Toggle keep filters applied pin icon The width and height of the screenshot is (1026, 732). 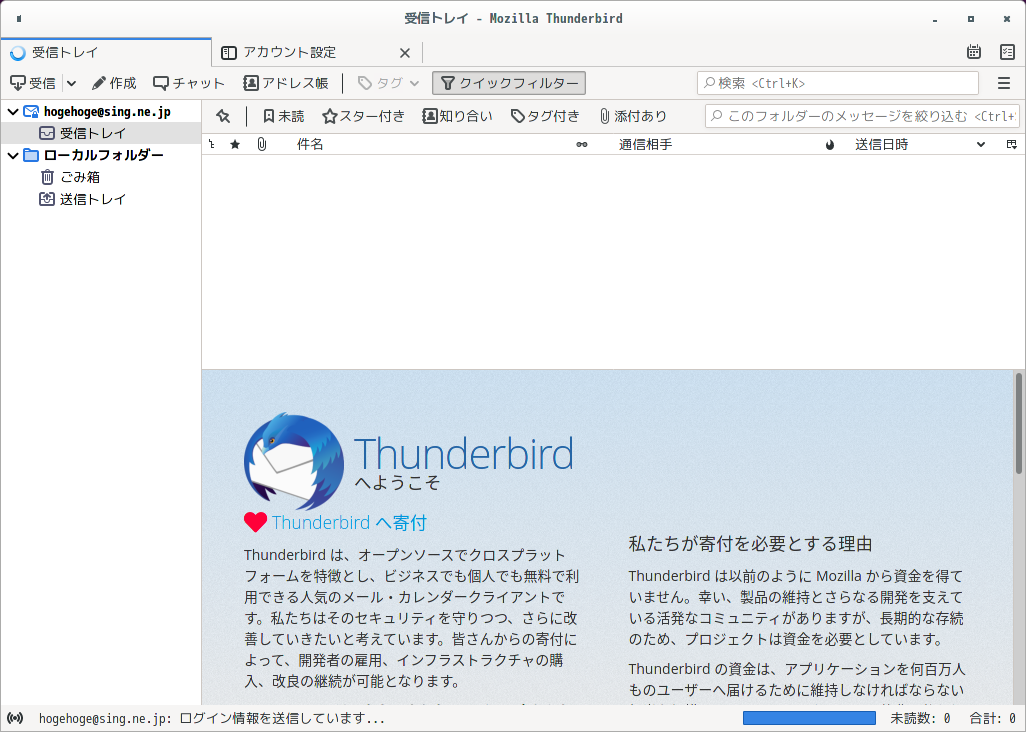coord(223,116)
